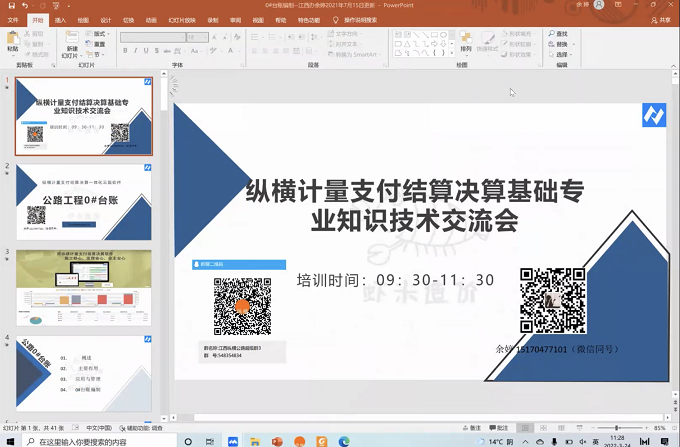Toggle strikethrough abc button
Image resolution: width=680 pixels, height=447 pixels.
(167, 51)
